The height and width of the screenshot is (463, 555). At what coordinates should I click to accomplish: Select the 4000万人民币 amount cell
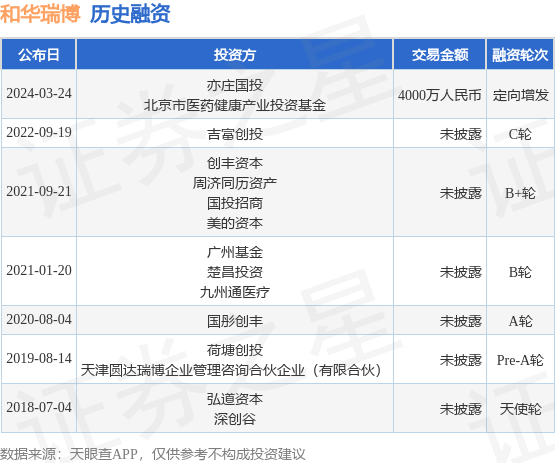click(x=440, y=95)
